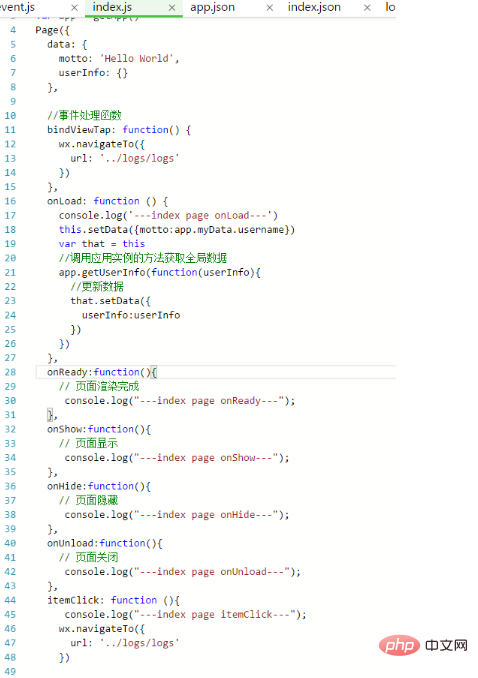The height and width of the screenshot is (678, 478).
Task: Close the event.js tab
Action: click(74, 8)
